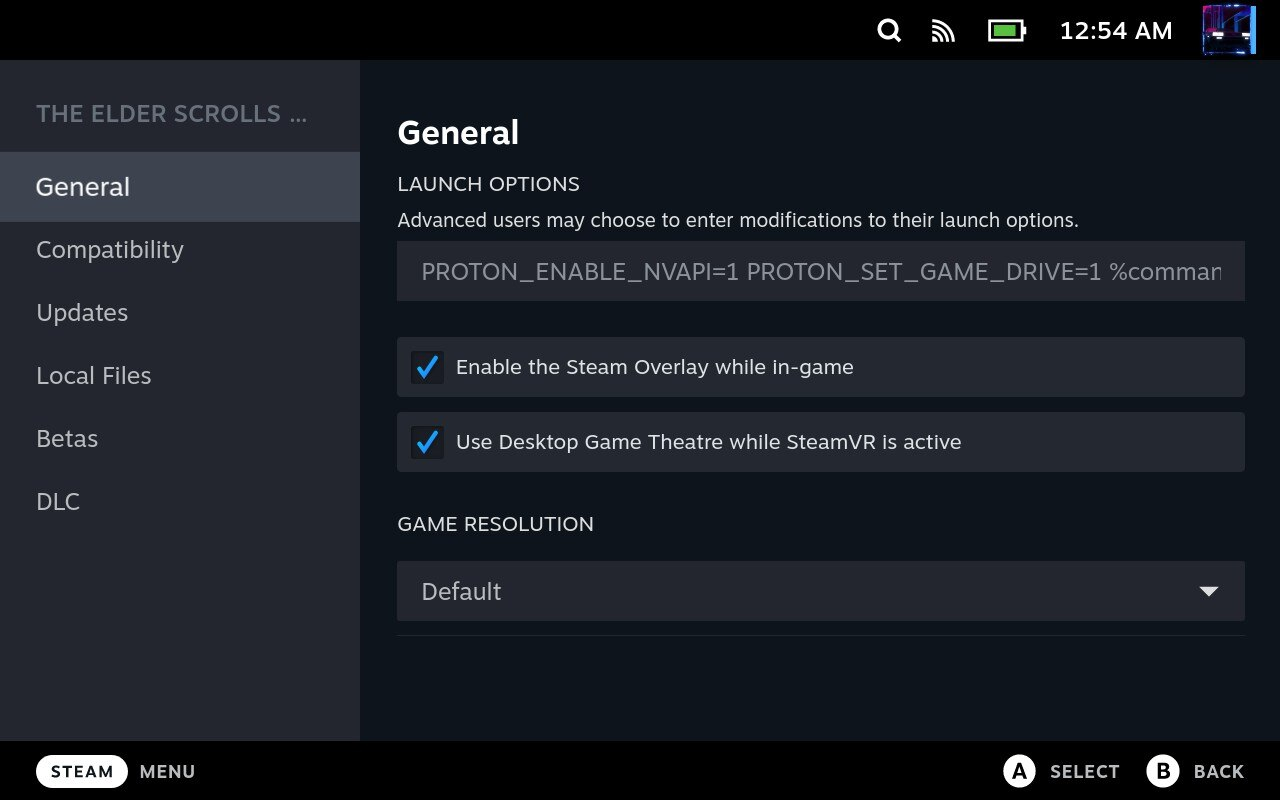Switch to the Updates section

pos(82,313)
